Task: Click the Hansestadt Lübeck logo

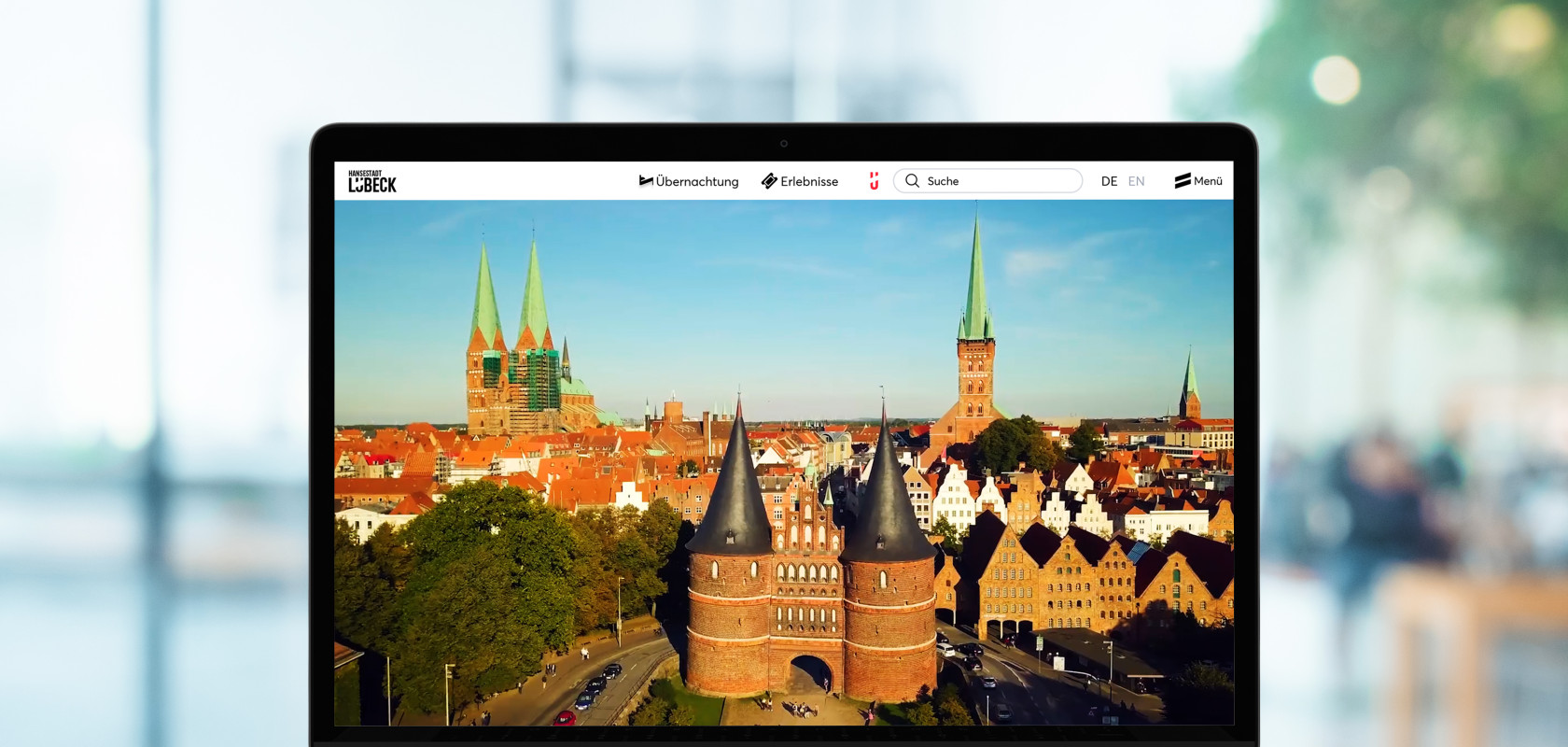Action: (372, 181)
